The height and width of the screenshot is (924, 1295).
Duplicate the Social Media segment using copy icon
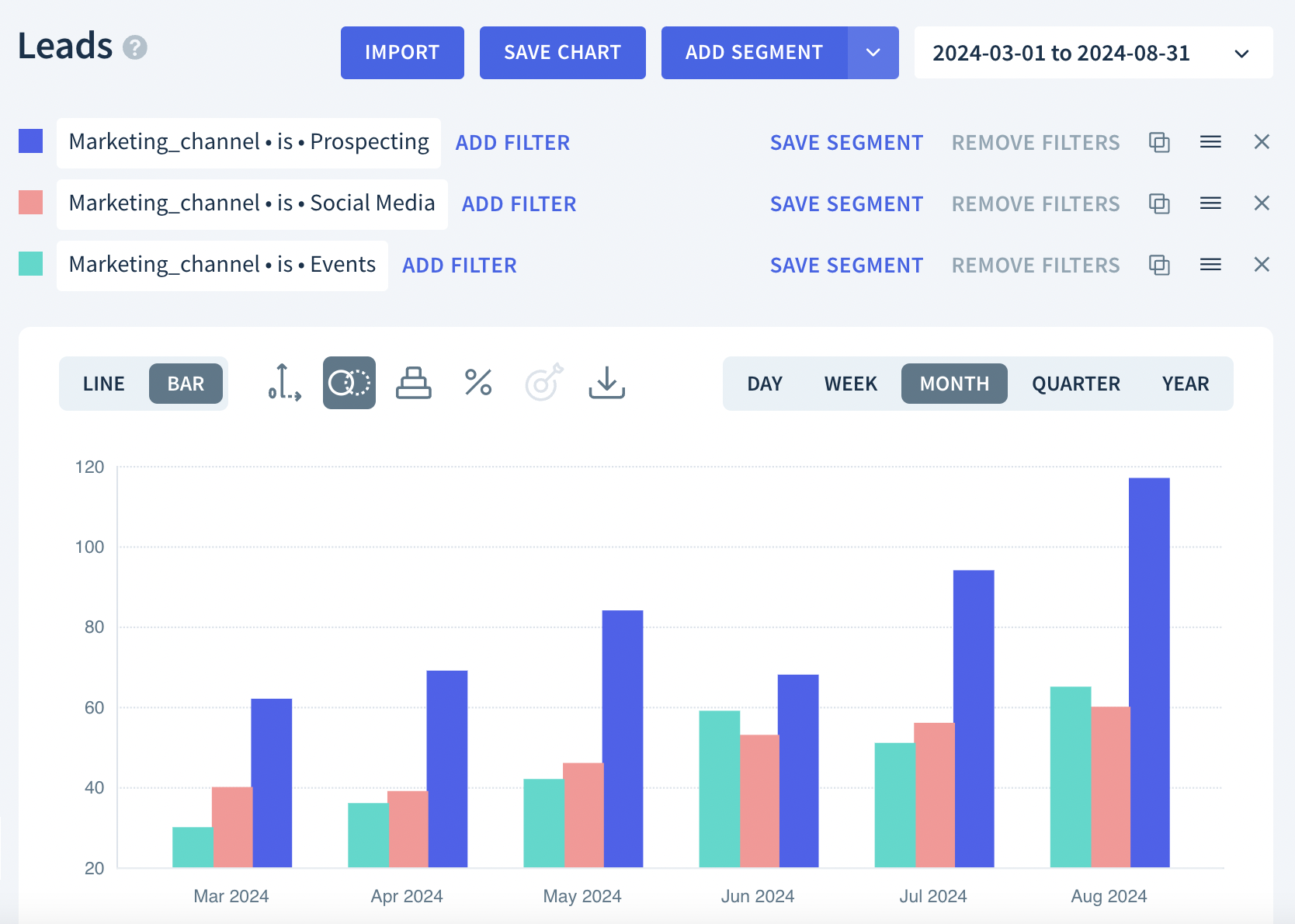click(x=1159, y=203)
